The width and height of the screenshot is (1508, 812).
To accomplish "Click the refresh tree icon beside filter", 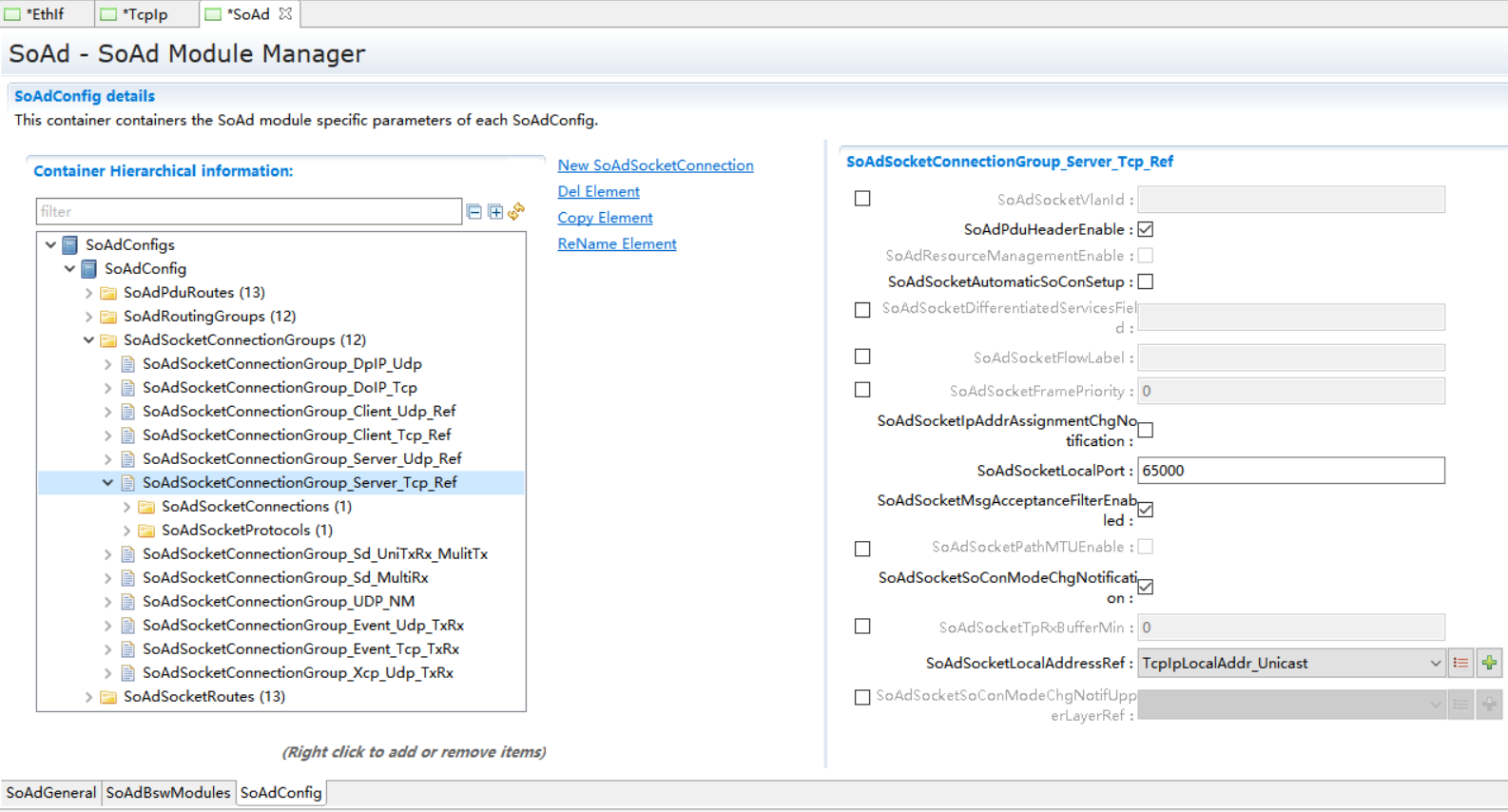I will pyautogui.click(x=516, y=211).
